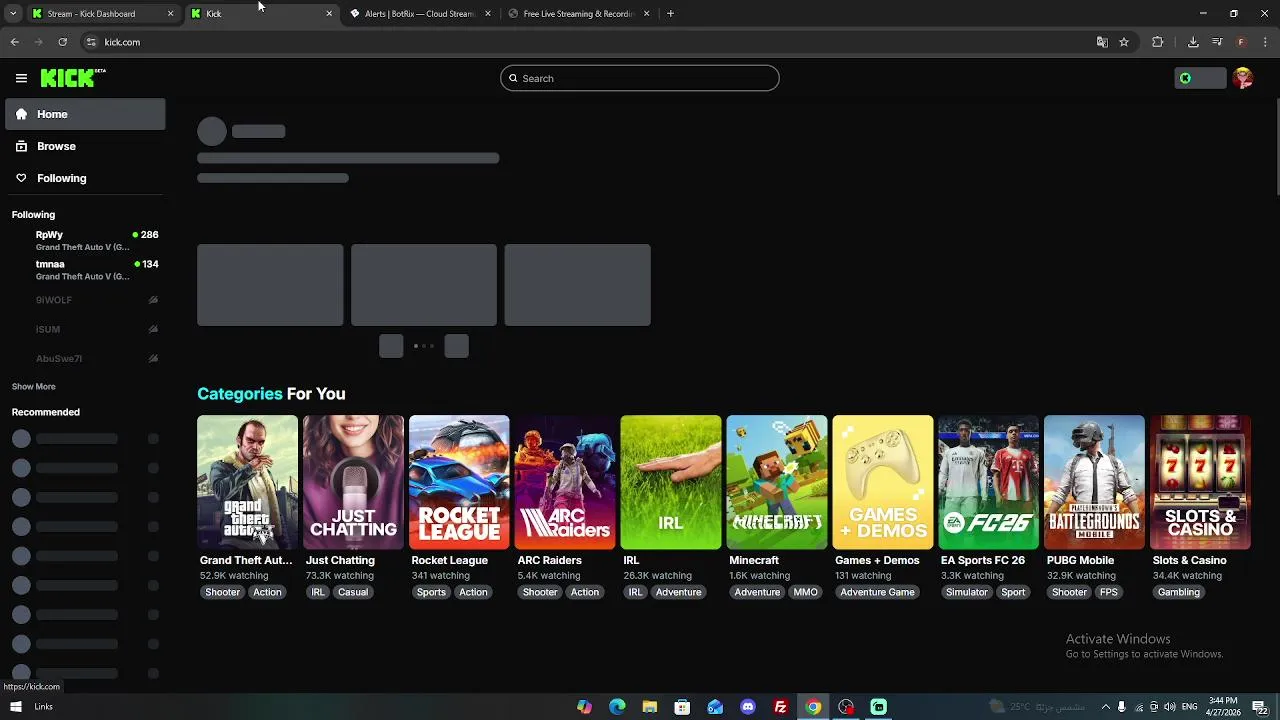This screenshot has width=1280, height=720.
Task: Select Following in the sidebar
Action: (85, 178)
